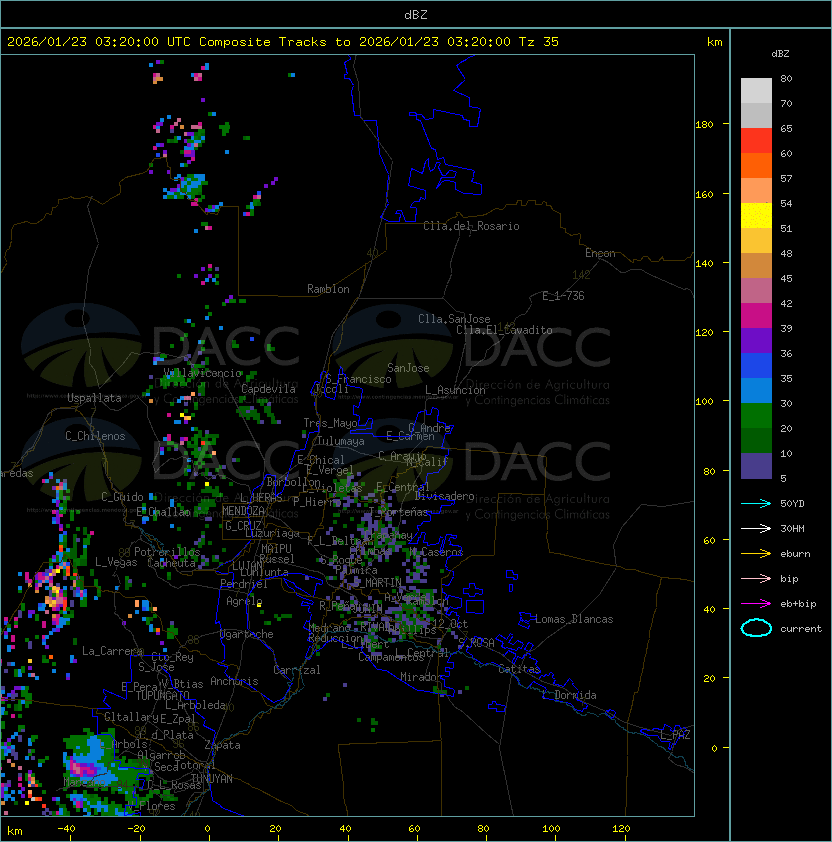Image resolution: width=832 pixels, height=842 pixels.
Task: Click the MENDOZA city label
Action: point(243,511)
